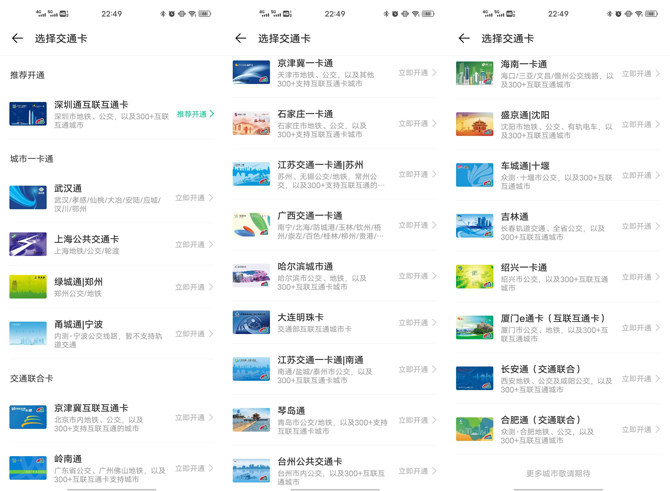
Task: Expand chevron next to 京津冀一卡通 立即开通
Action: pyautogui.click(x=434, y=73)
